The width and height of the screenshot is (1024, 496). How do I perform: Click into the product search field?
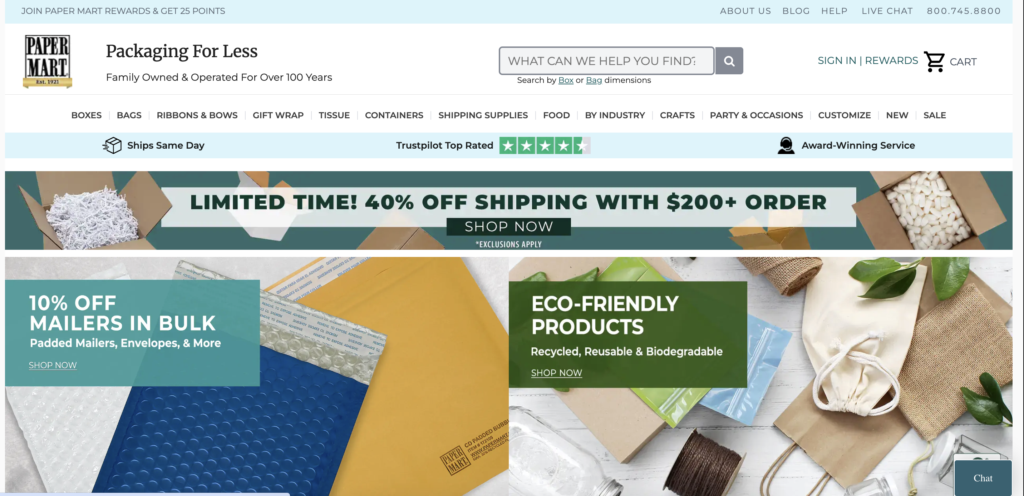click(607, 61)
